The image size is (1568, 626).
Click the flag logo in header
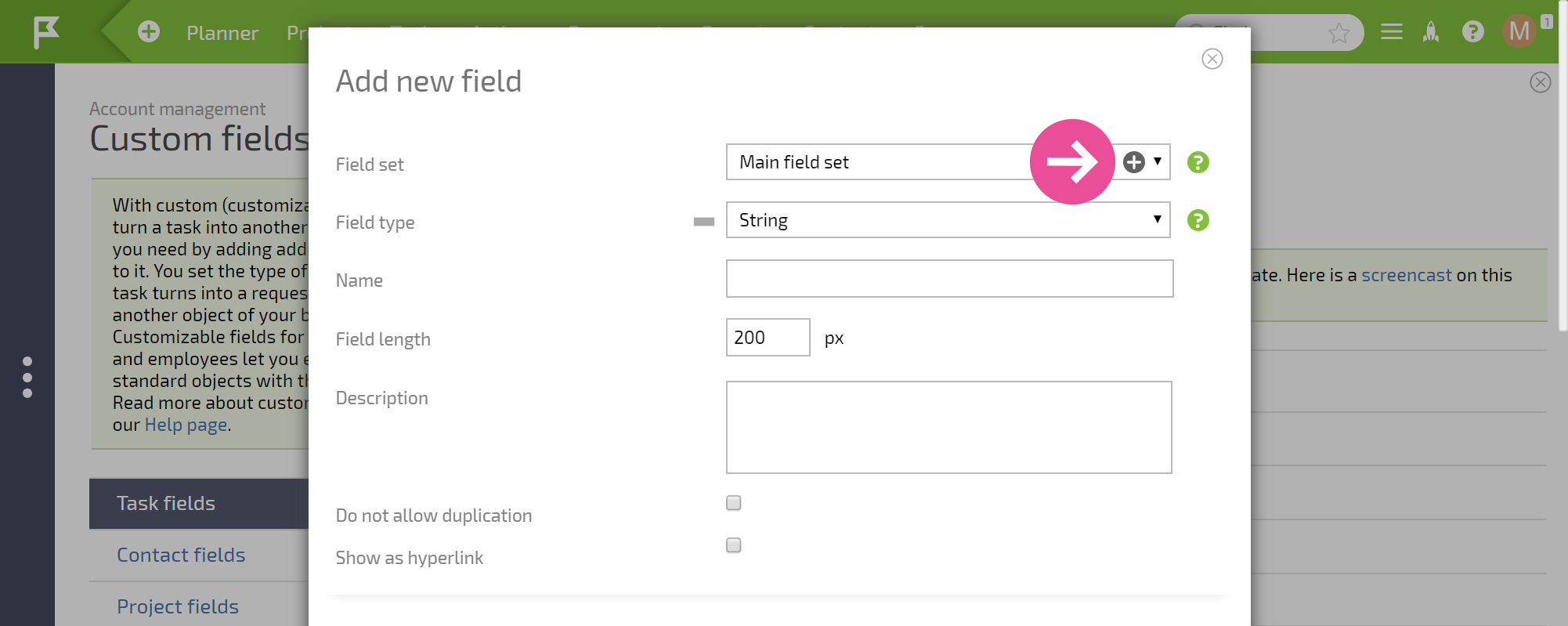click(46, 32)
